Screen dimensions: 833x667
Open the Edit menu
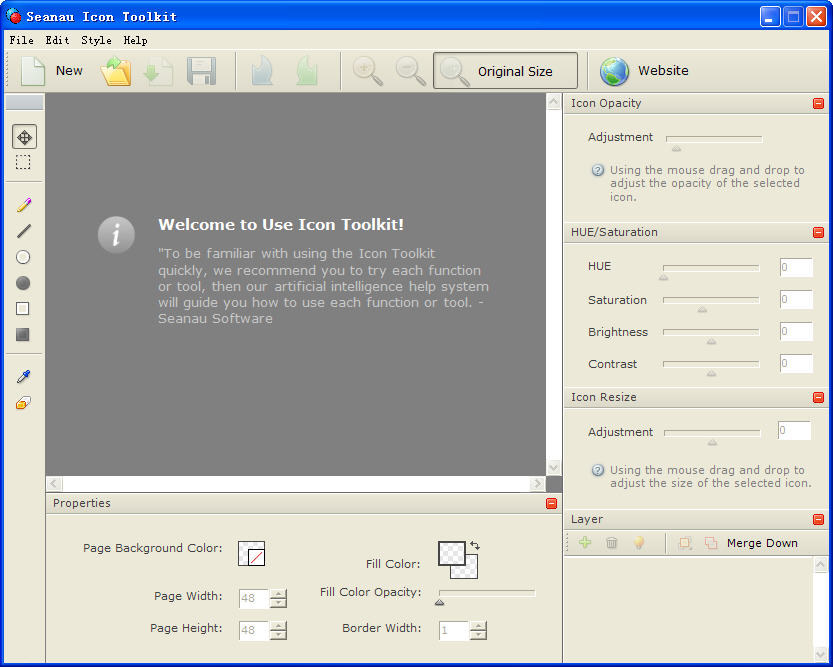(x=57, y=40)
